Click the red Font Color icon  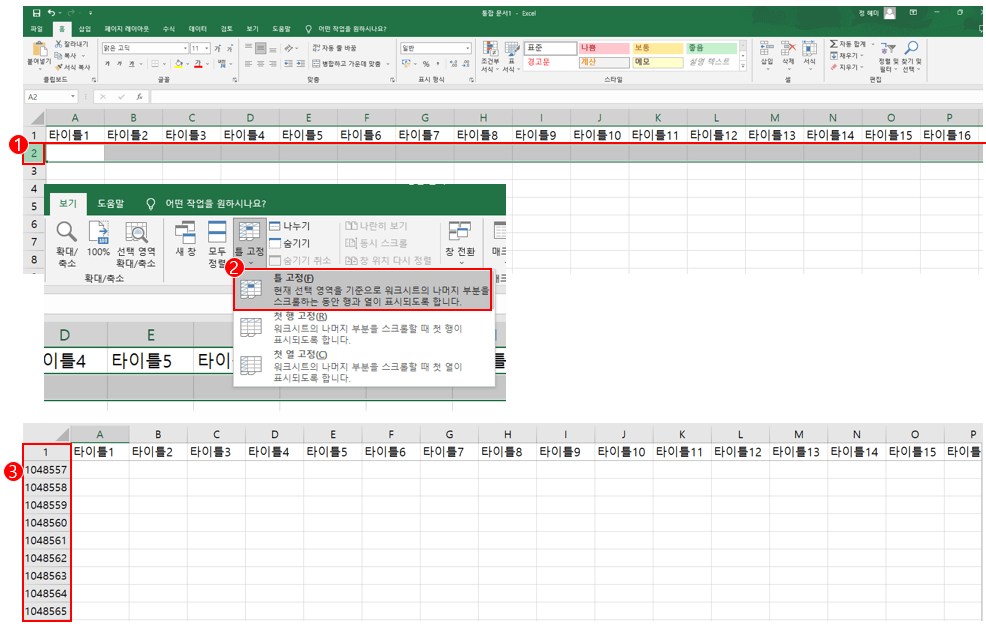click(198, 63)
